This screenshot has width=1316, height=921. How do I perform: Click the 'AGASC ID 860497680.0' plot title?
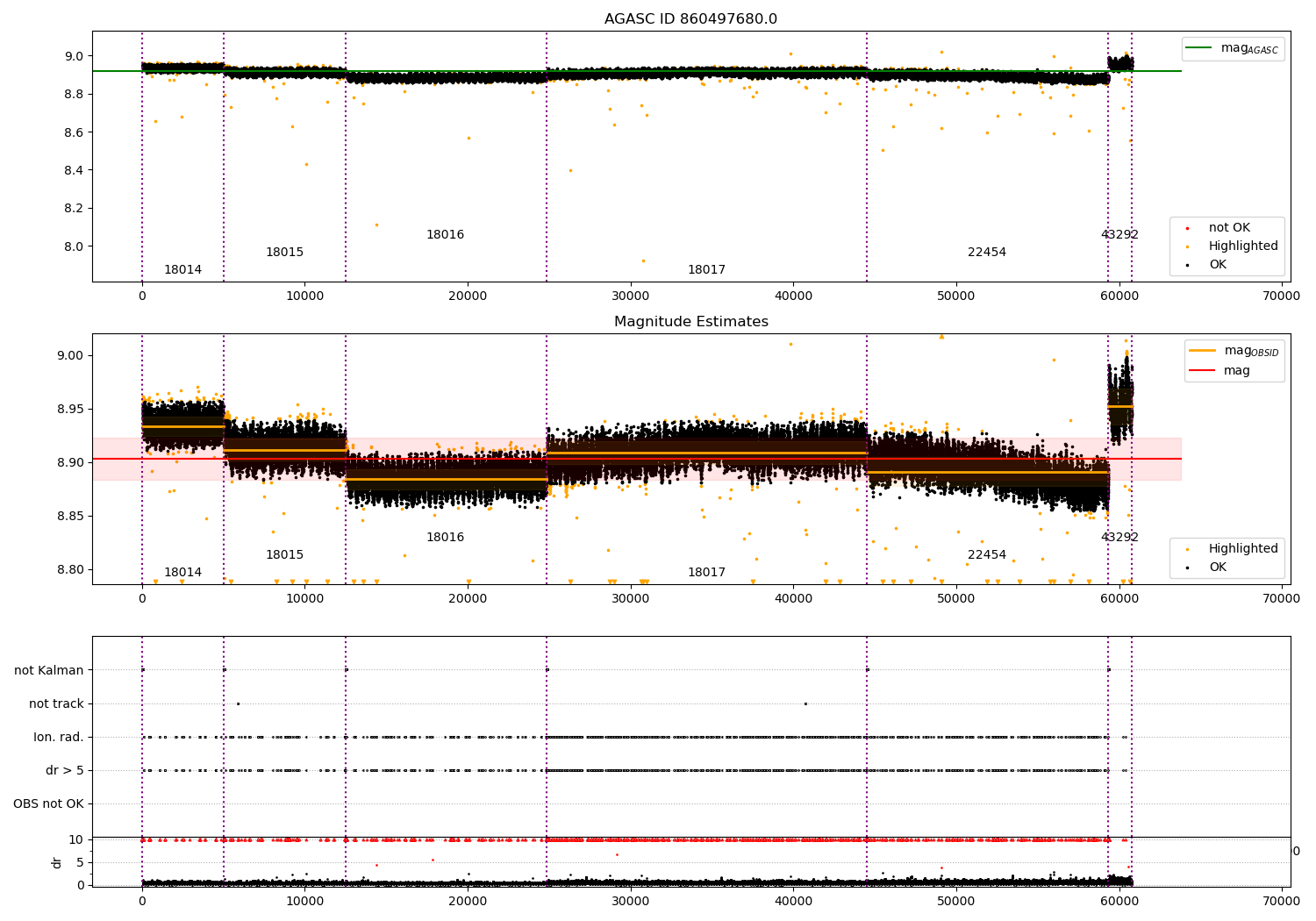[690, 19]
